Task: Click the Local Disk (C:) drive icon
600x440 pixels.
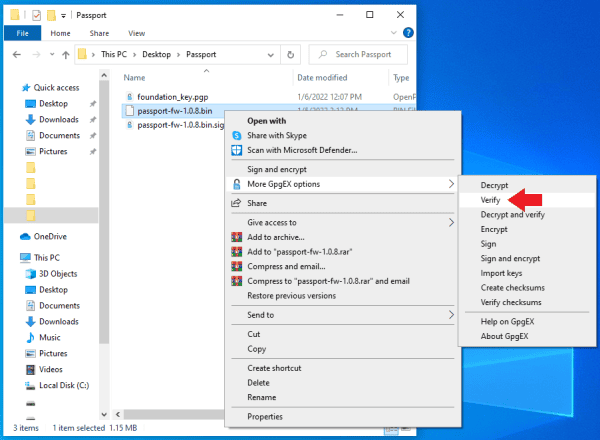Action: pyautogui.click(x=30, y=386)
